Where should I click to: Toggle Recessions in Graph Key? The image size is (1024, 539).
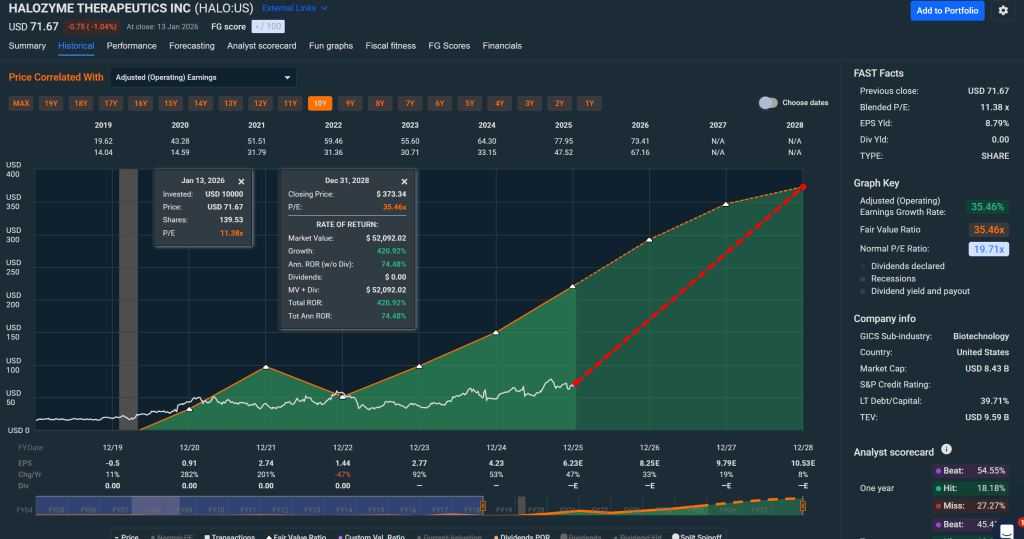pos(888,278)
